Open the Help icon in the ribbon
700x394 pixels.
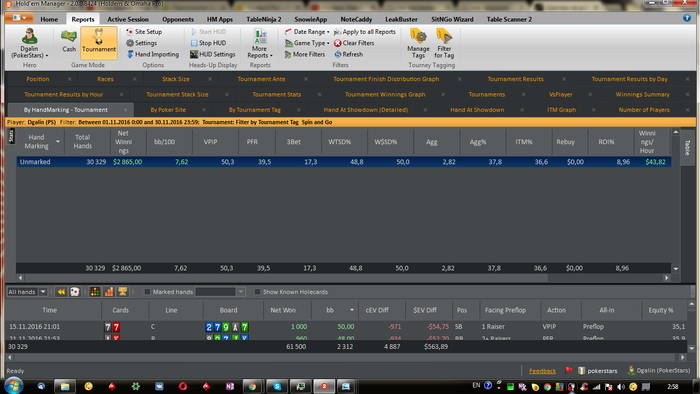(687, 18)
